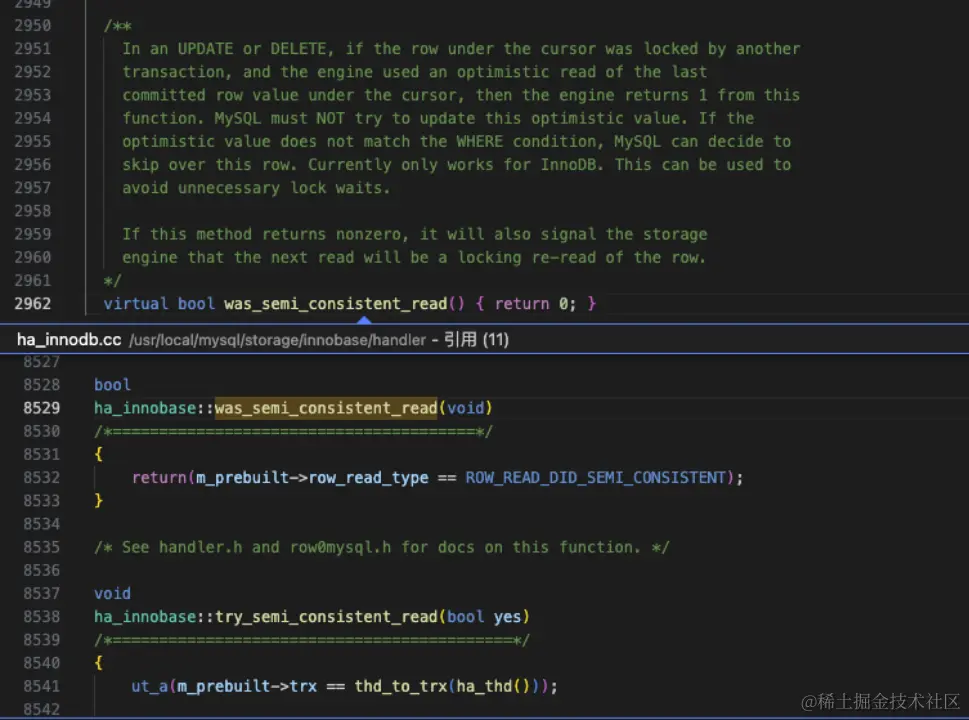
Task: Click ROW_READ_DID_SEMI_CONSISTENT constant
Action: point(596,478)
